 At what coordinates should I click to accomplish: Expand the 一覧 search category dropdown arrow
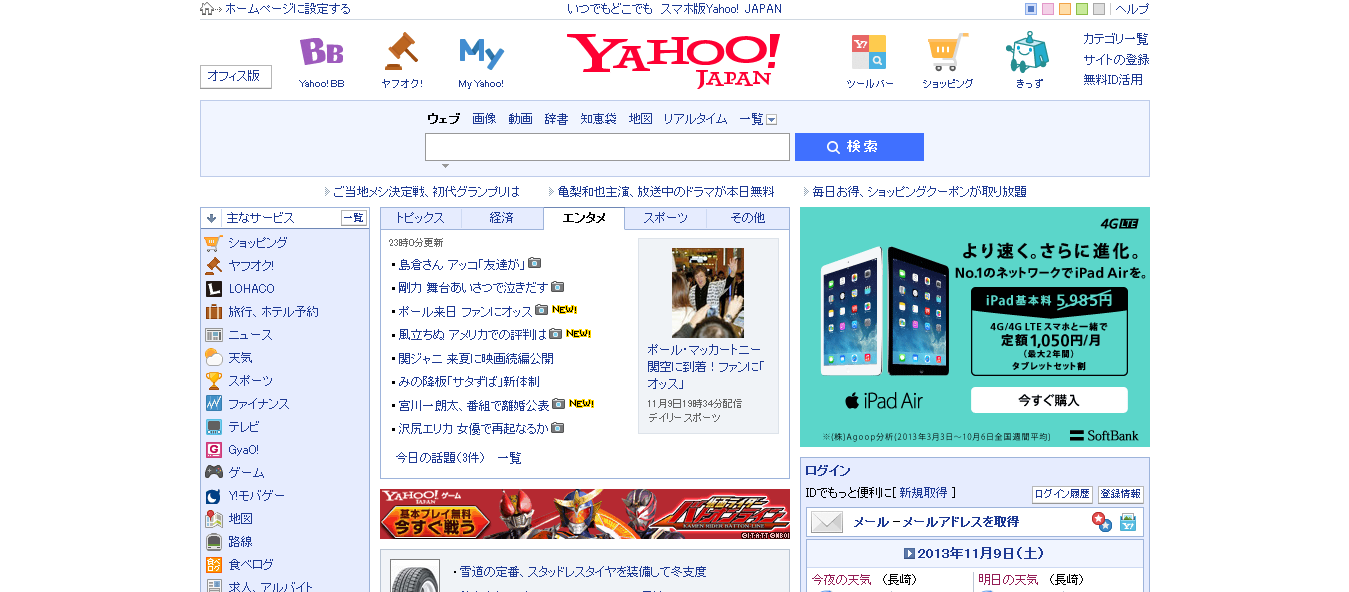tap(772, 120)
